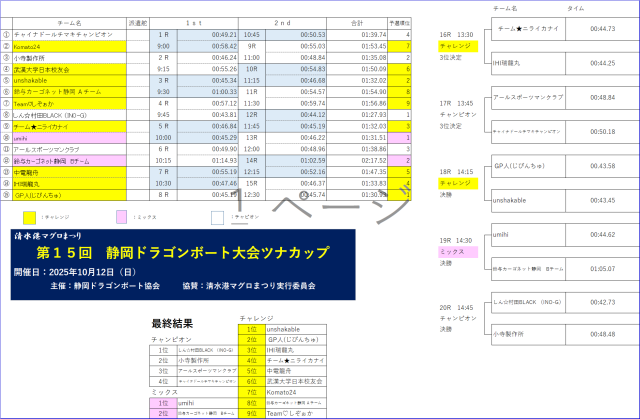Select the 01:05.07 time in the 19R bracket
Viewport: 640px width, 419px height.
point(602,269)
